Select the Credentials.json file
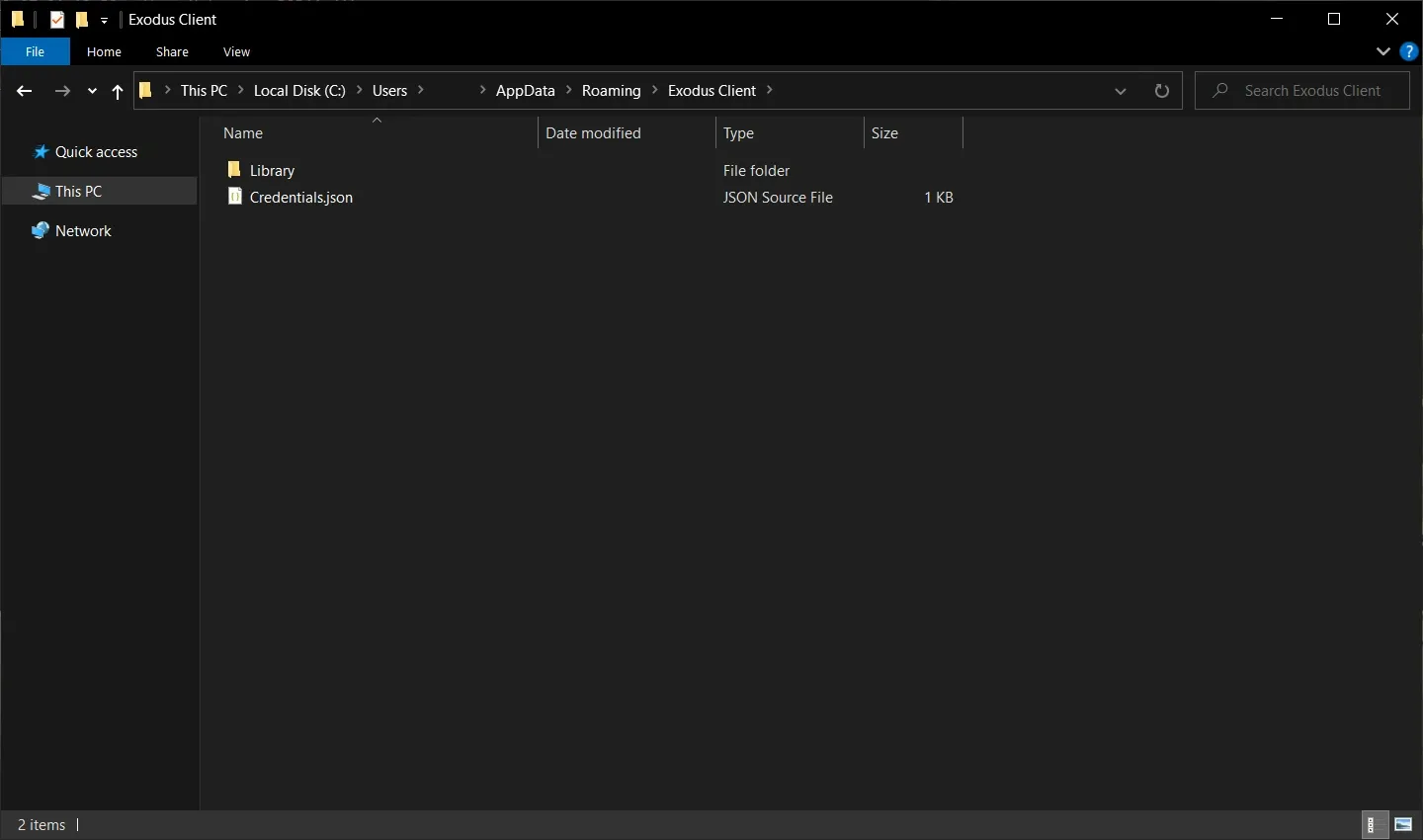This screenshot has height=840, width=1423. click(301, 198)
